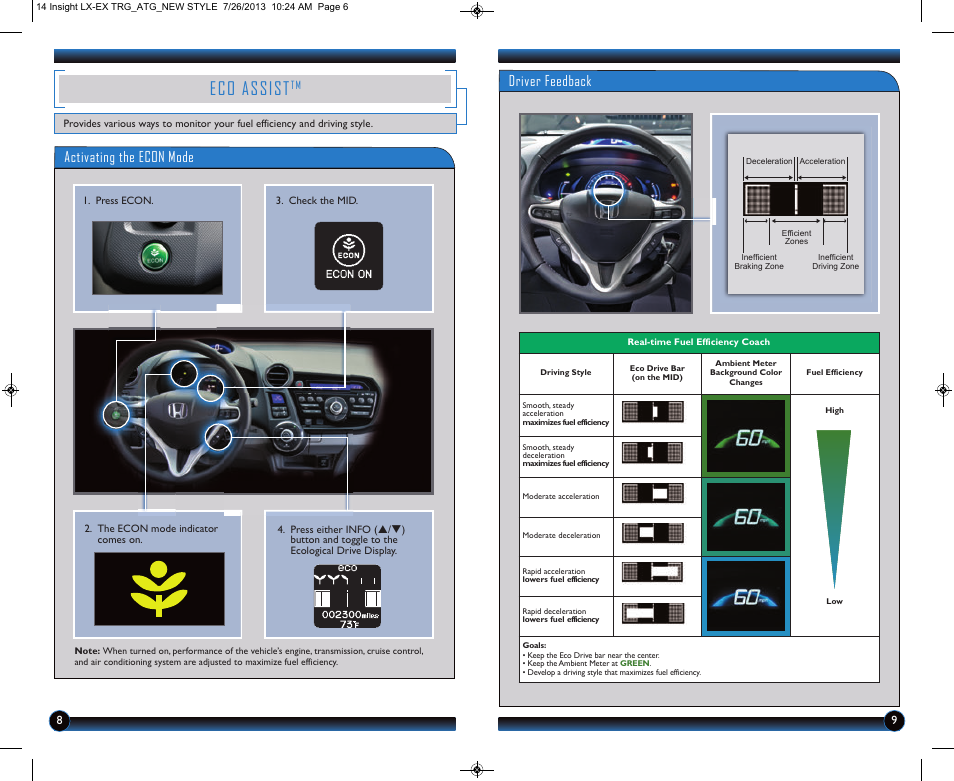Click the 'High' fuel efficiency label
Screen dimensions: 954x781
coord(834,411)
